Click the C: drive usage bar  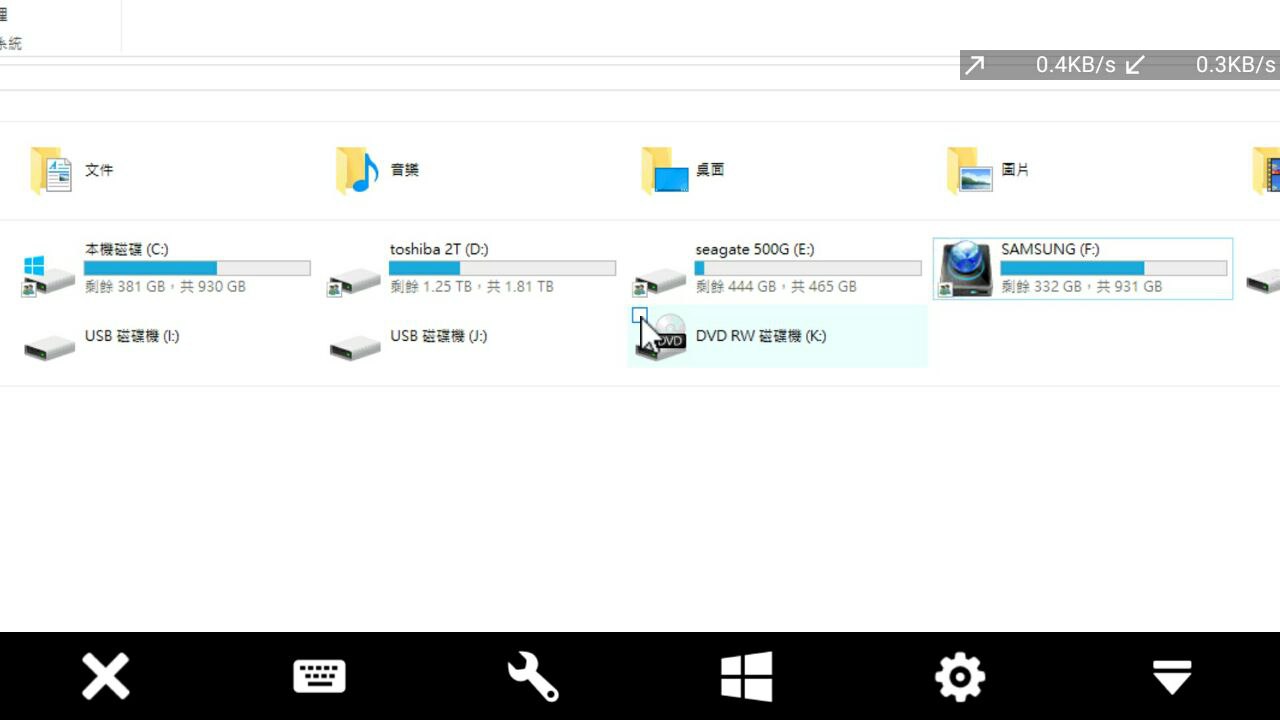[197, 268]
